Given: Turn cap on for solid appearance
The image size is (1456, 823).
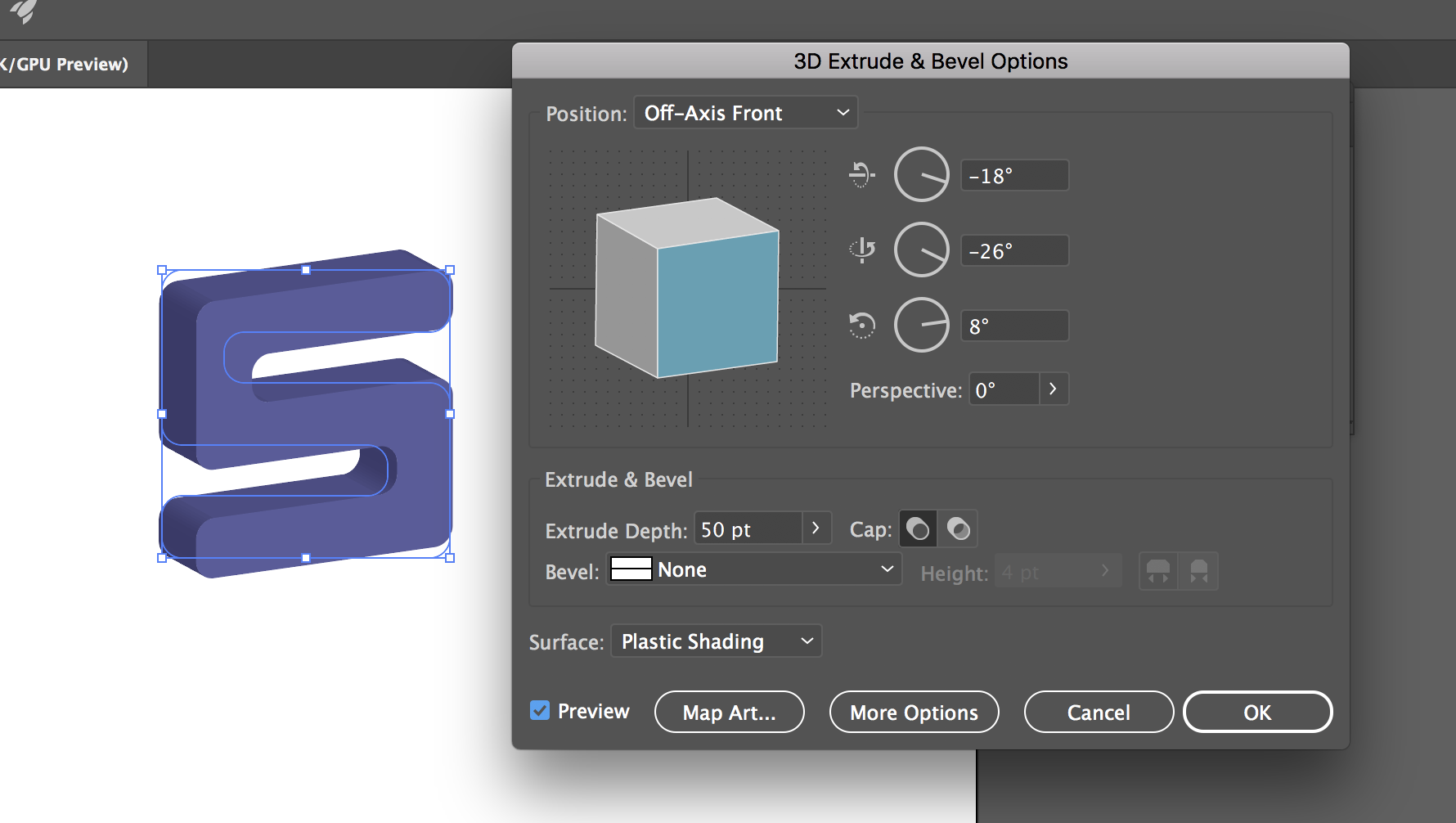Looking at the screenshot, I should (918, 529).
